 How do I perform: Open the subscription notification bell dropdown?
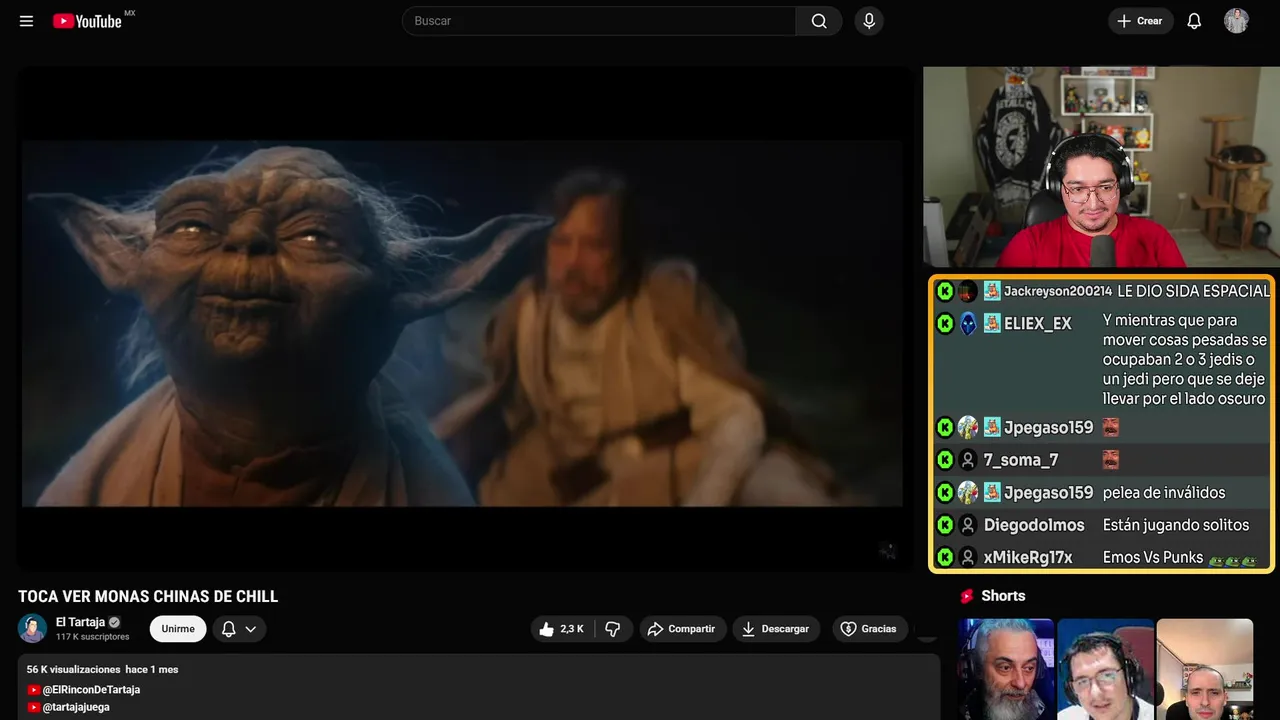[x=239, y=629]
